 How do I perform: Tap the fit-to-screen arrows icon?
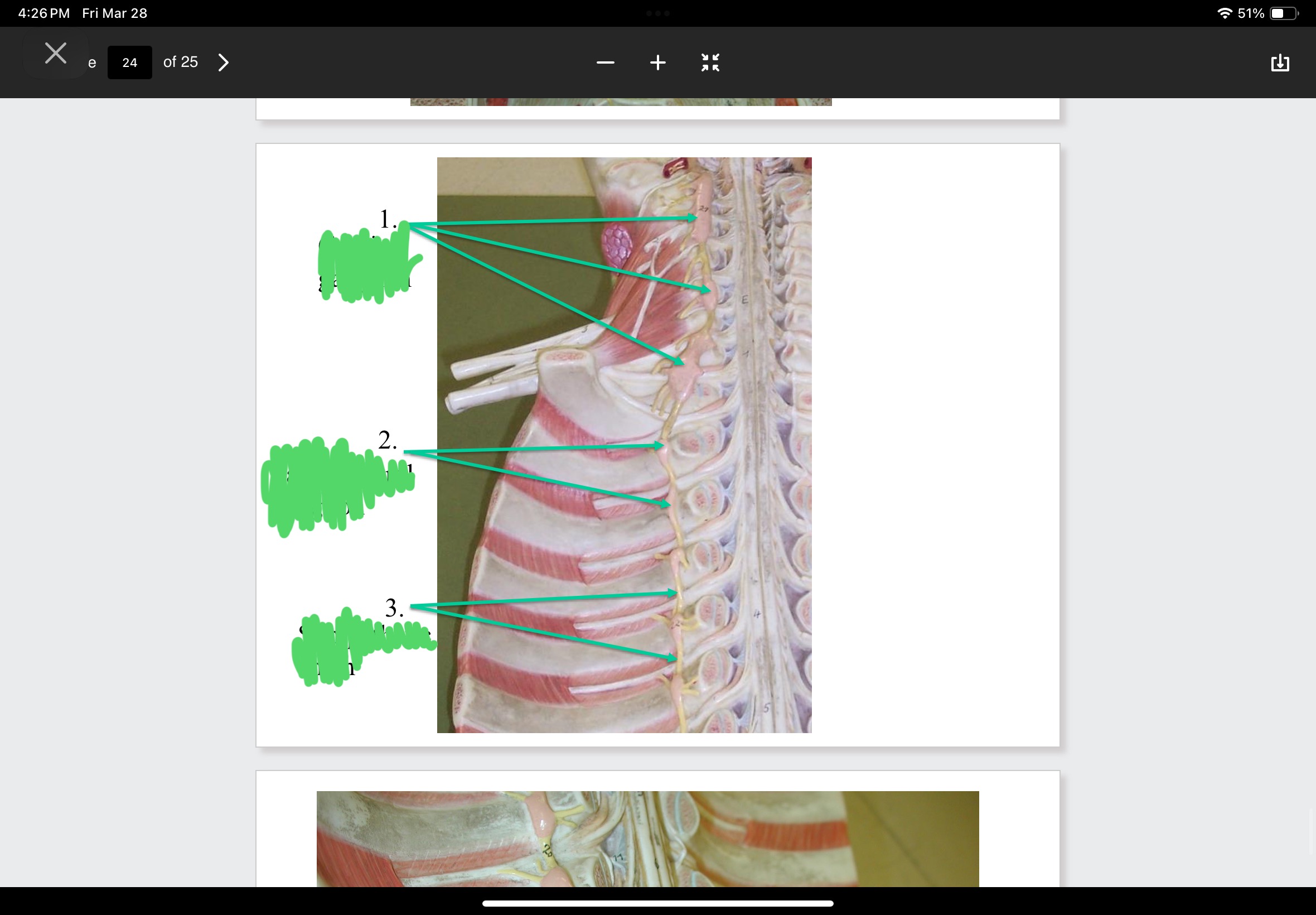pos(710,62)
